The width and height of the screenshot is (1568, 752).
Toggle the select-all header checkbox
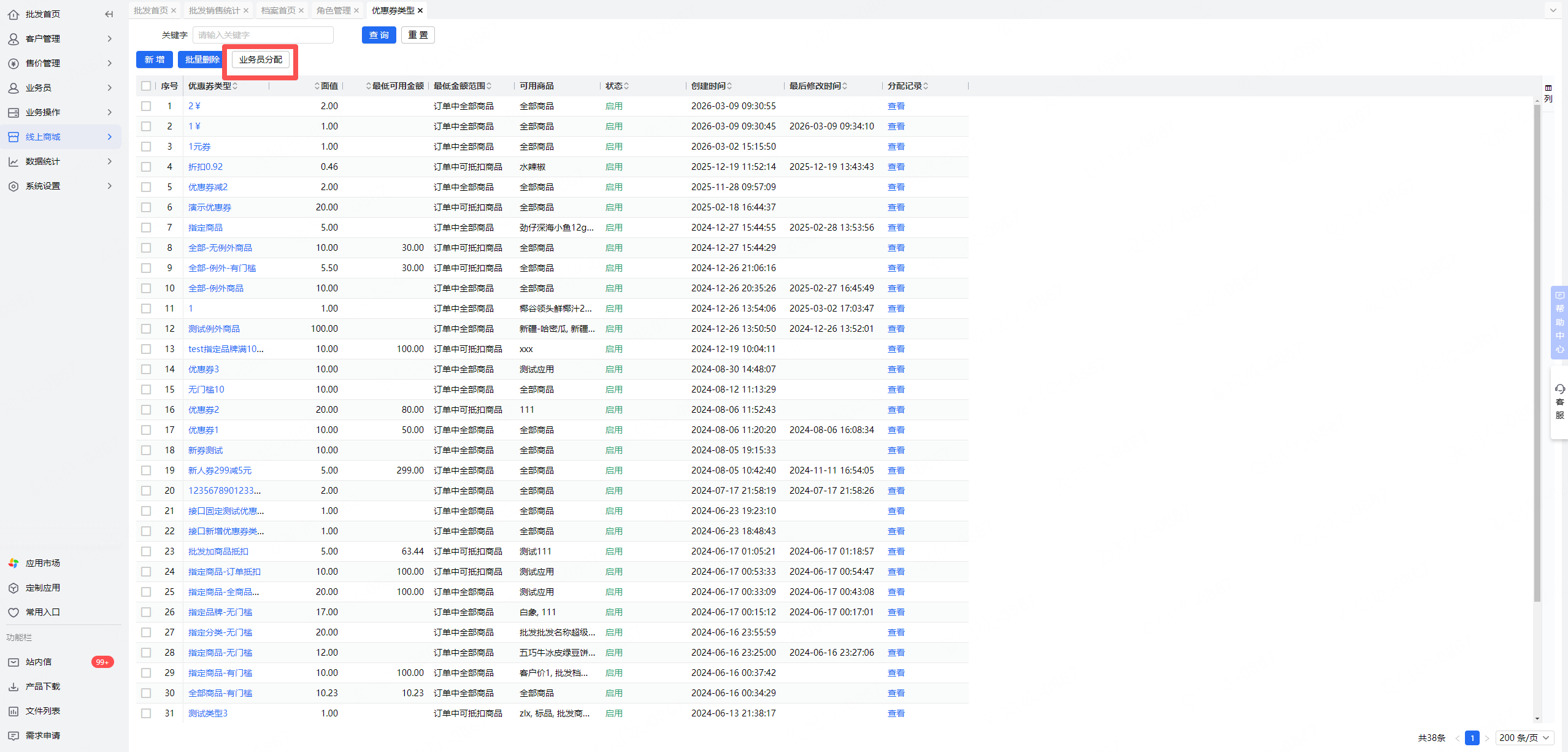[146, 86]
